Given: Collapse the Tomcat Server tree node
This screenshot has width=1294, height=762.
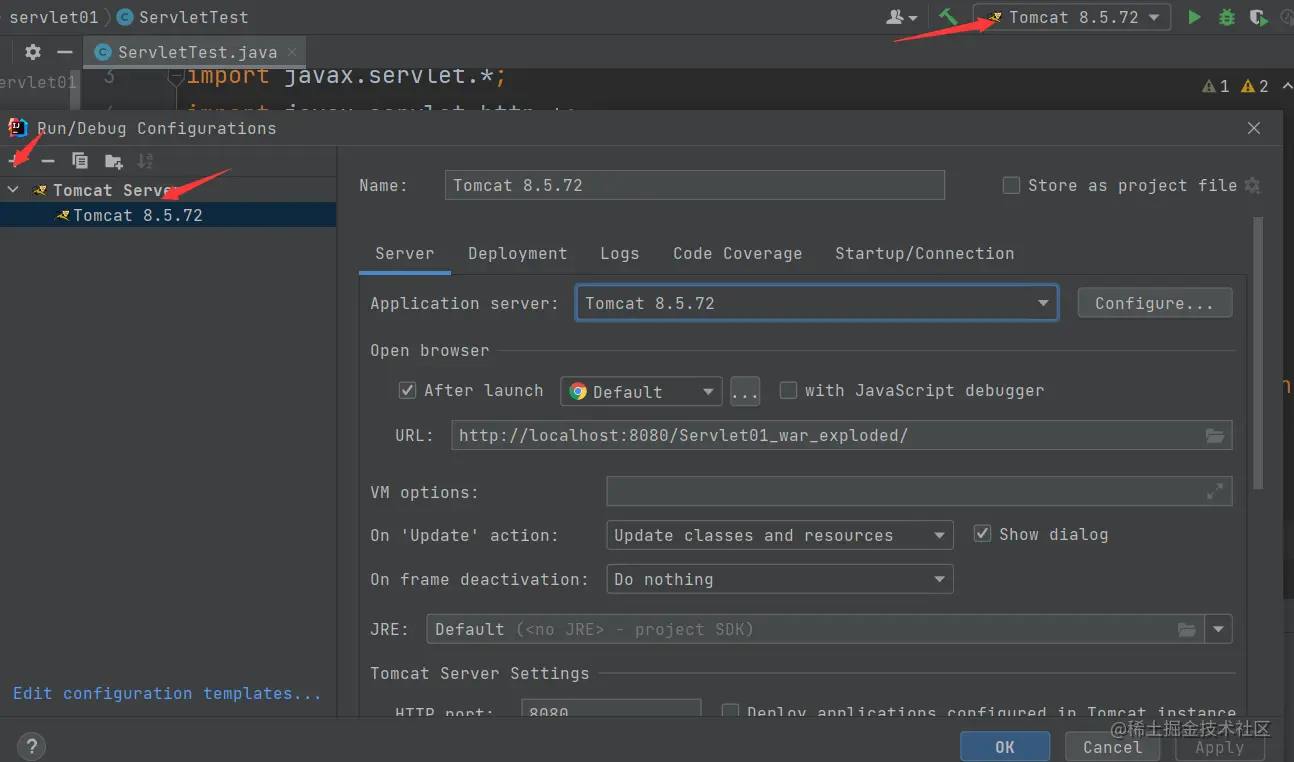Looking at the screenshot, I should 13,189.
